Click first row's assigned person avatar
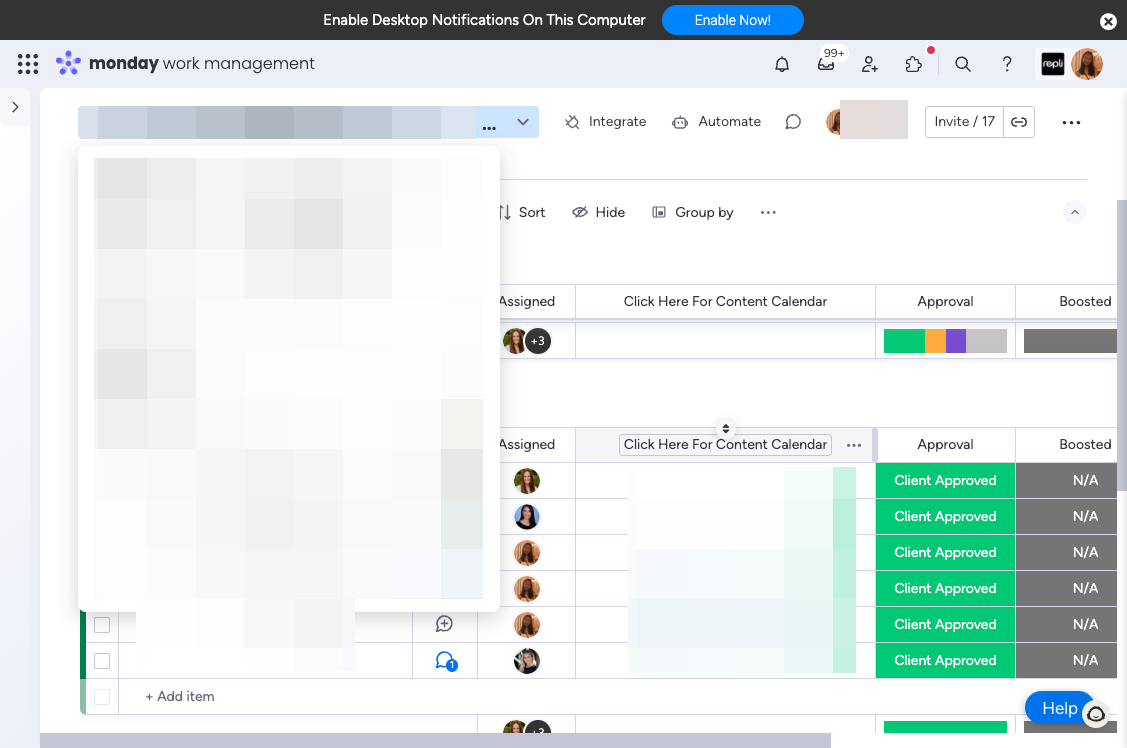This screenshot has height=748, width=1127. [527, 481]
